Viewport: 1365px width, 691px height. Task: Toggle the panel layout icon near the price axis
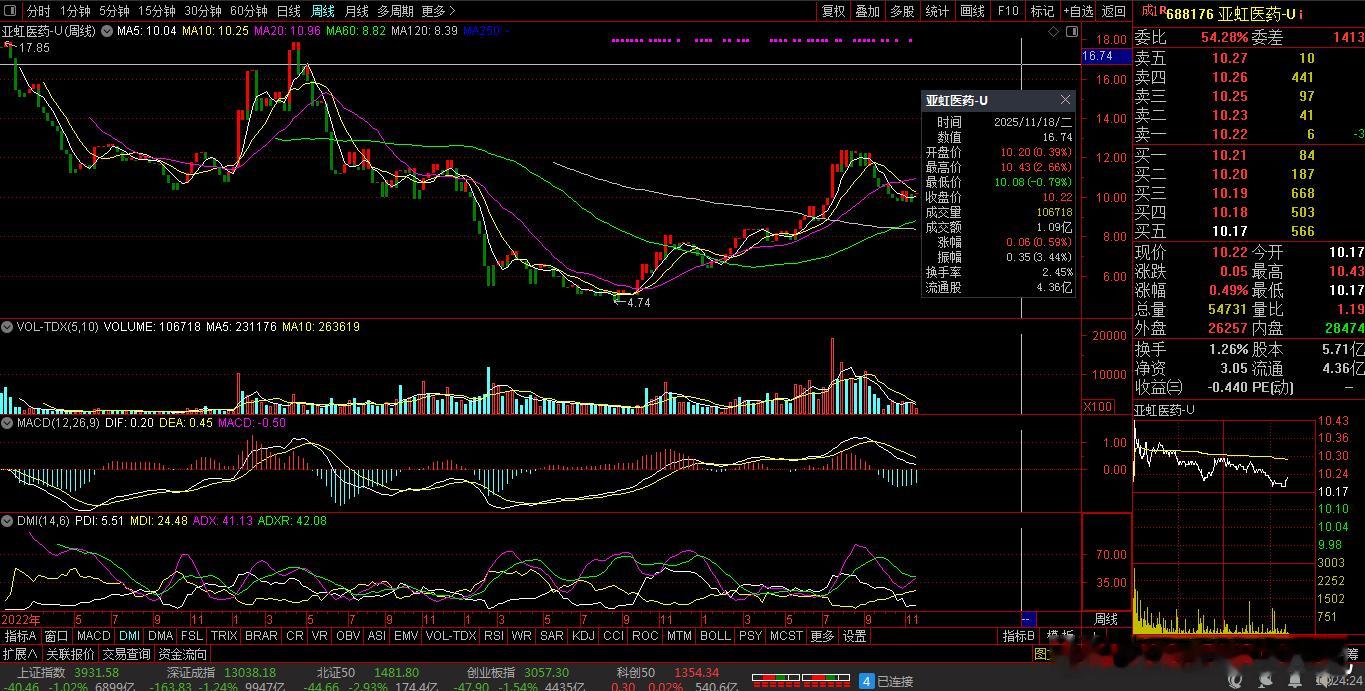[1069, 32]
